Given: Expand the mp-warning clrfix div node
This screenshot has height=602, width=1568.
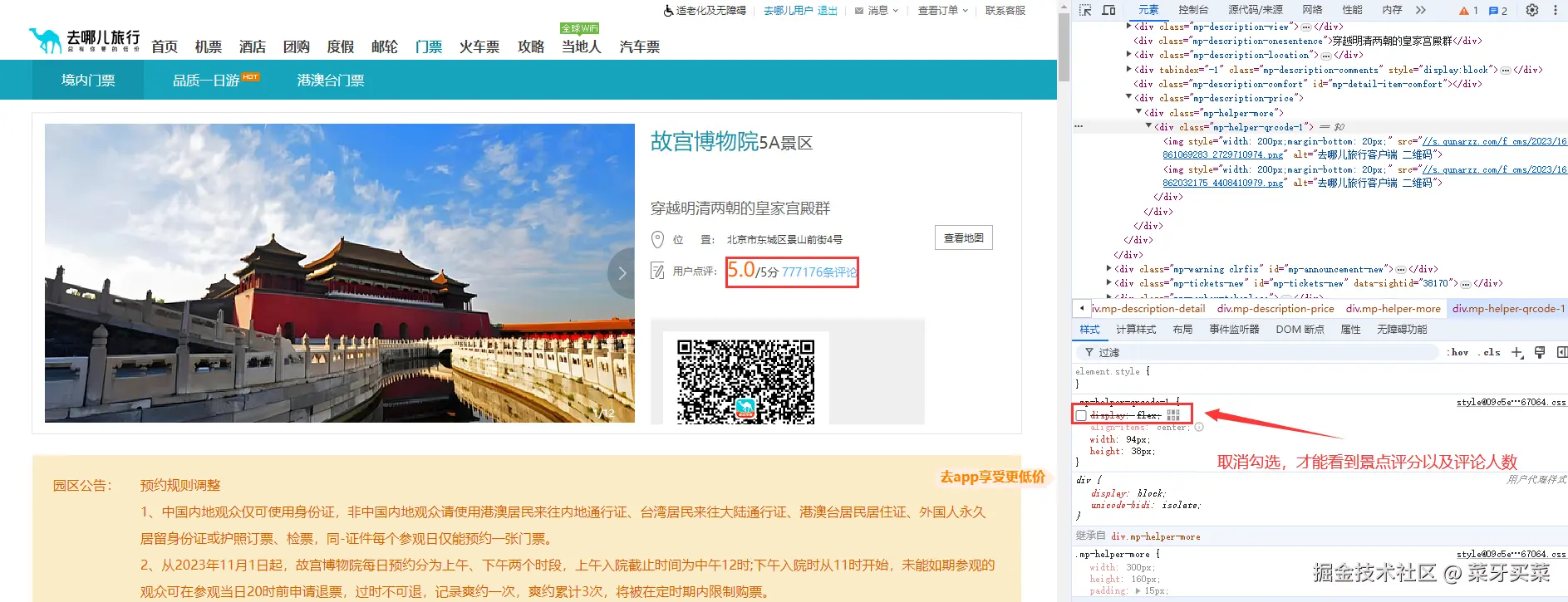Looking at the screenshot, I should click(x=1109, y=268).
